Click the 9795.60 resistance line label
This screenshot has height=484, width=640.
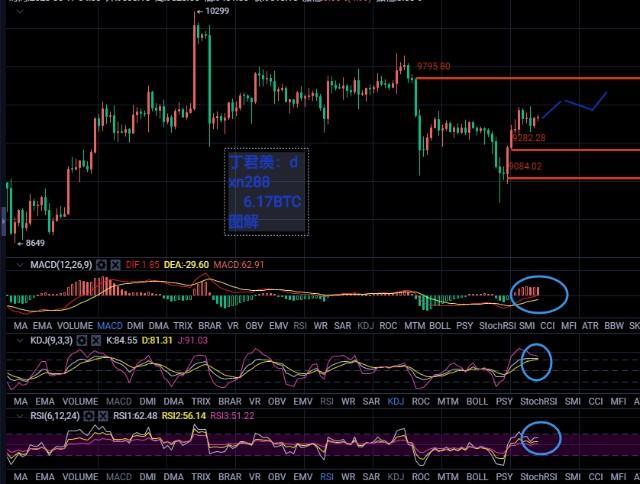pyautogui.click(x=433, y=66)
